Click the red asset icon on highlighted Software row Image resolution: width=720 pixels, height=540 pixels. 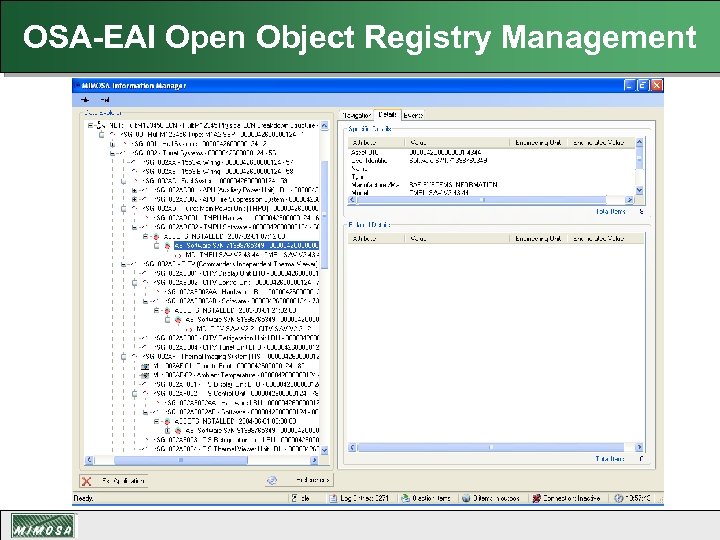coord(167,246)
